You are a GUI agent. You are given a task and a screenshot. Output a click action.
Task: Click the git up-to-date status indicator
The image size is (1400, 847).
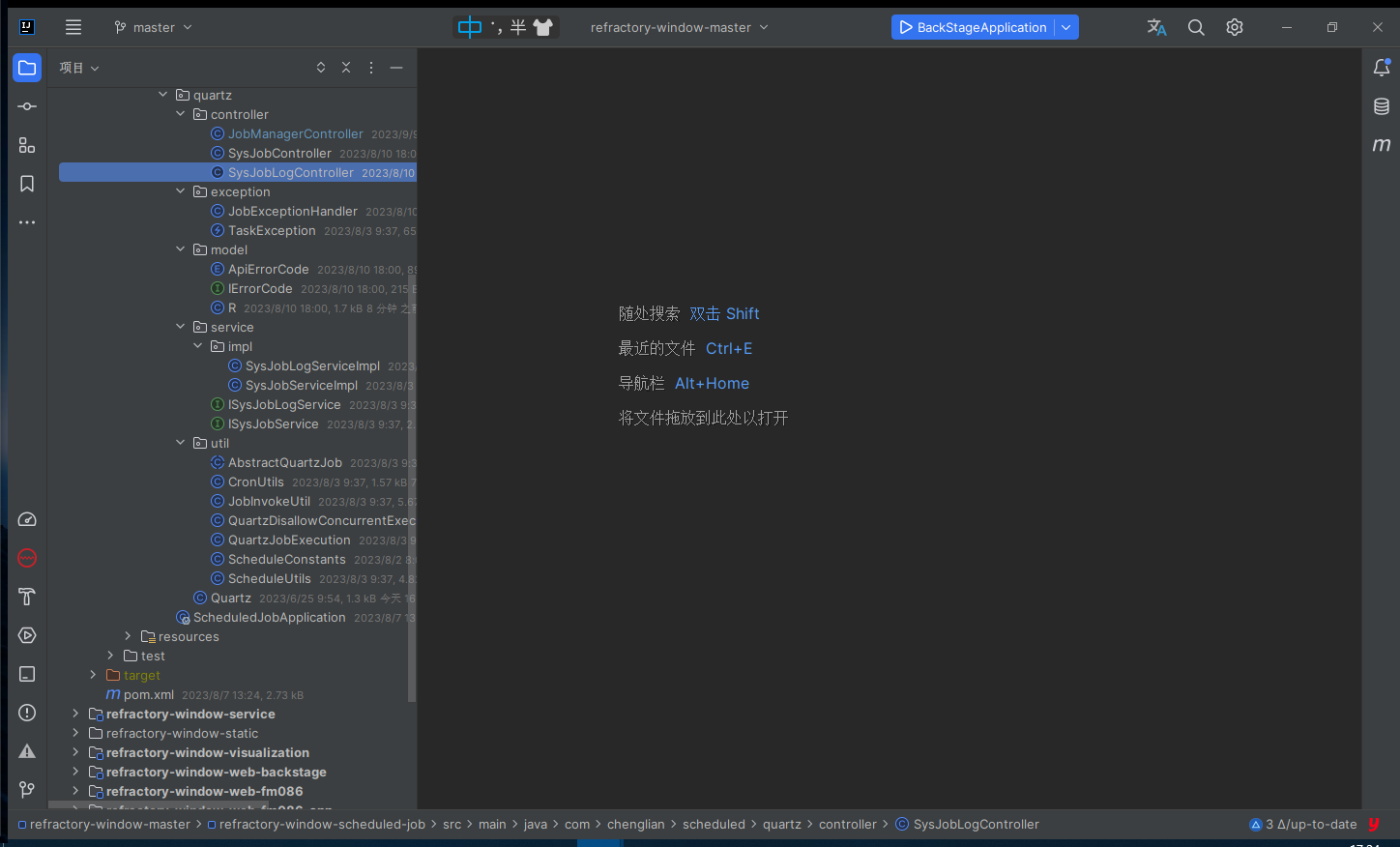pyautogui.click(x=1303, y=824)
